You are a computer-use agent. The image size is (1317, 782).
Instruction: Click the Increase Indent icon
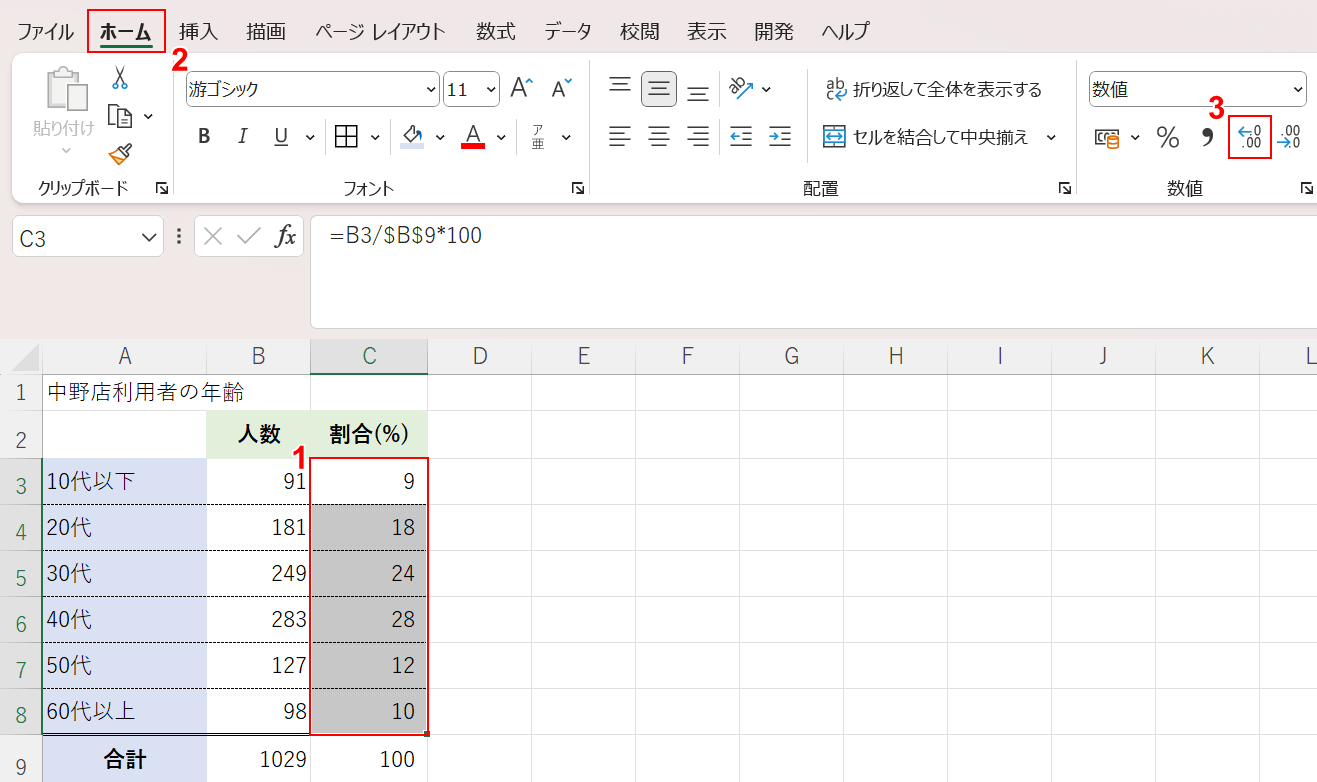point(780,136)
